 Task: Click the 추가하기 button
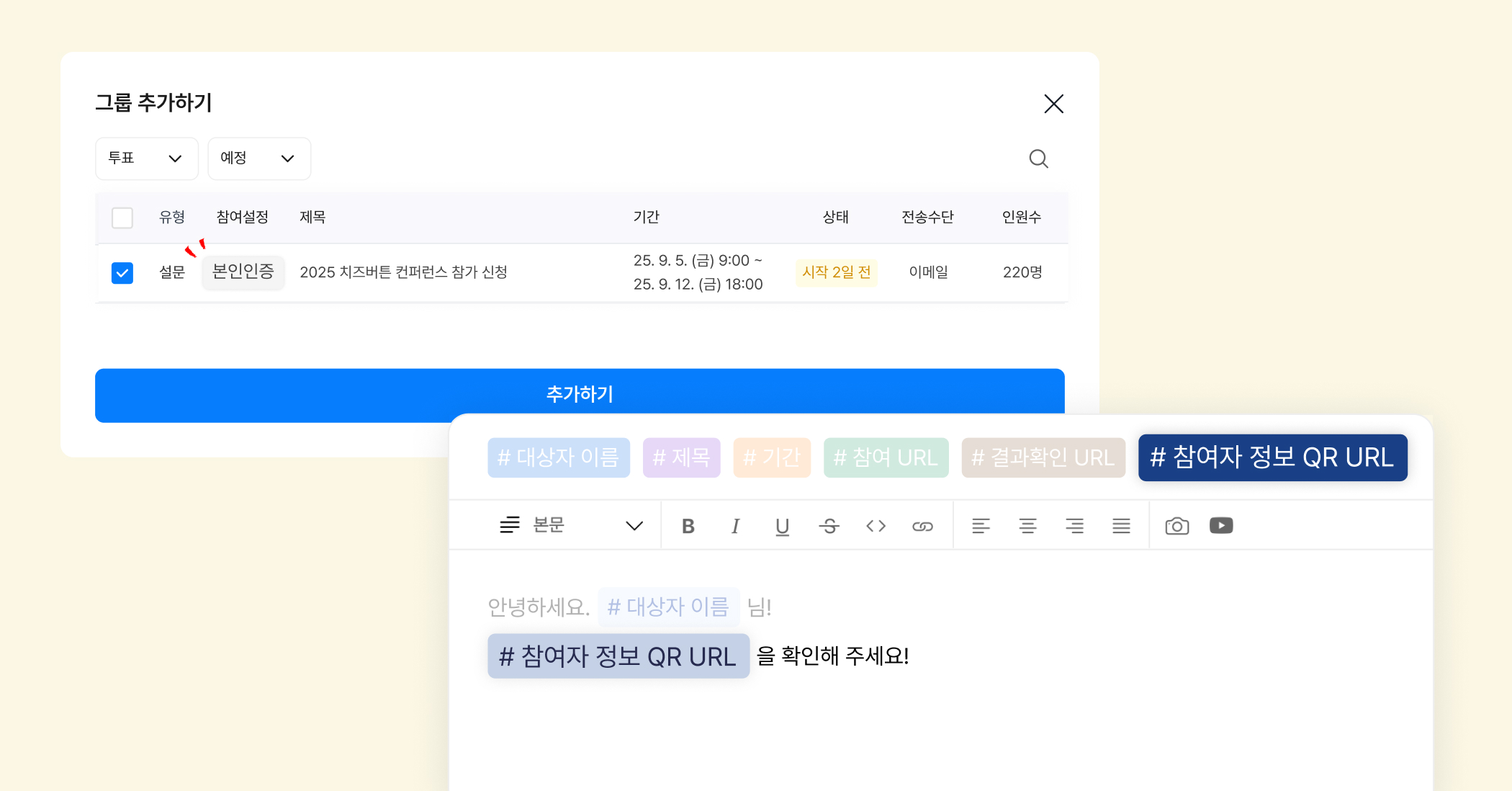coord(579,393)
